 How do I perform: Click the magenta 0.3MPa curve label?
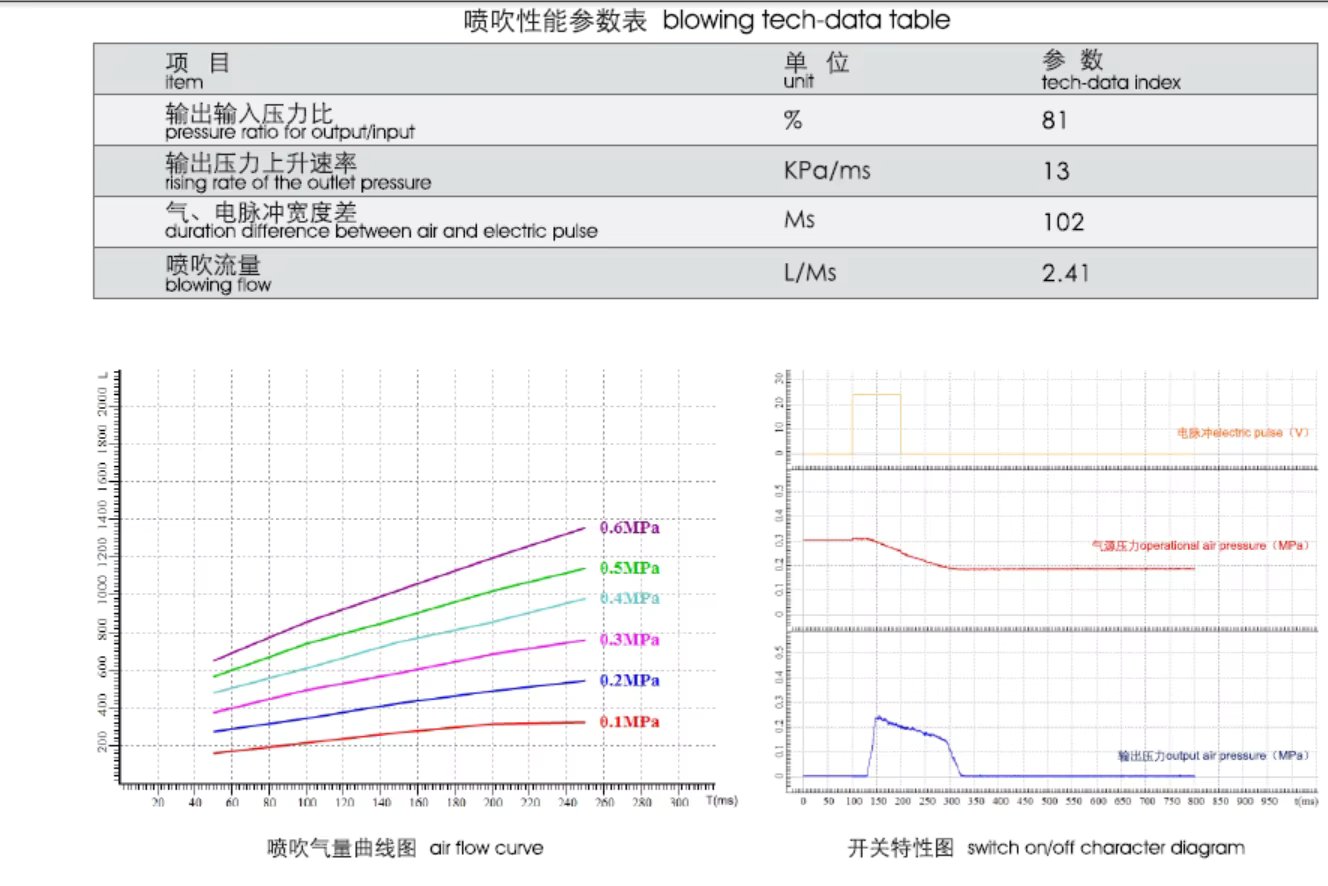point(630,639)
